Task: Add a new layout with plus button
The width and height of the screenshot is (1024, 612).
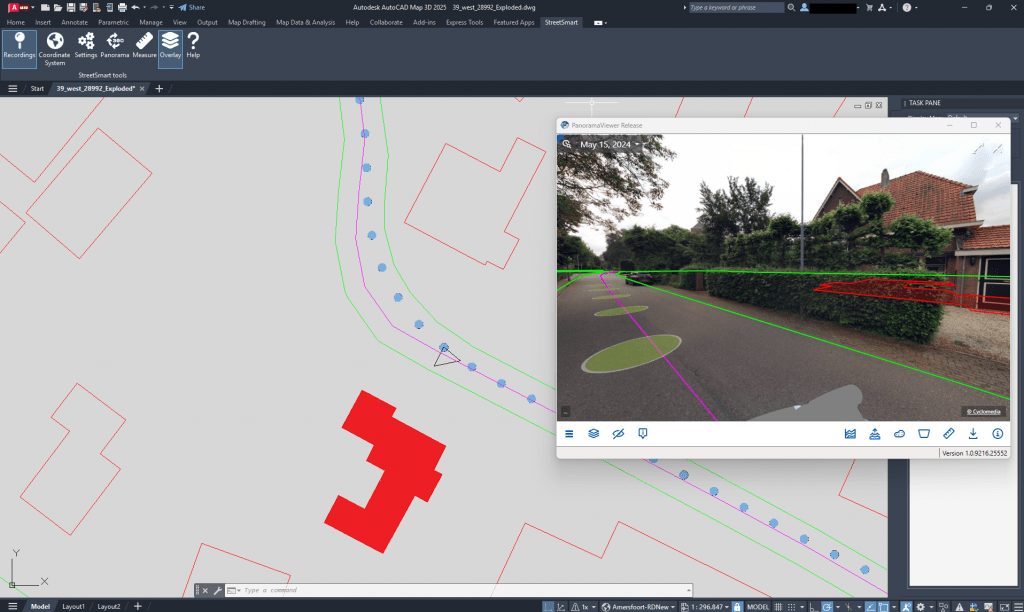Action: pyautogui.click(x=137, y=606)
